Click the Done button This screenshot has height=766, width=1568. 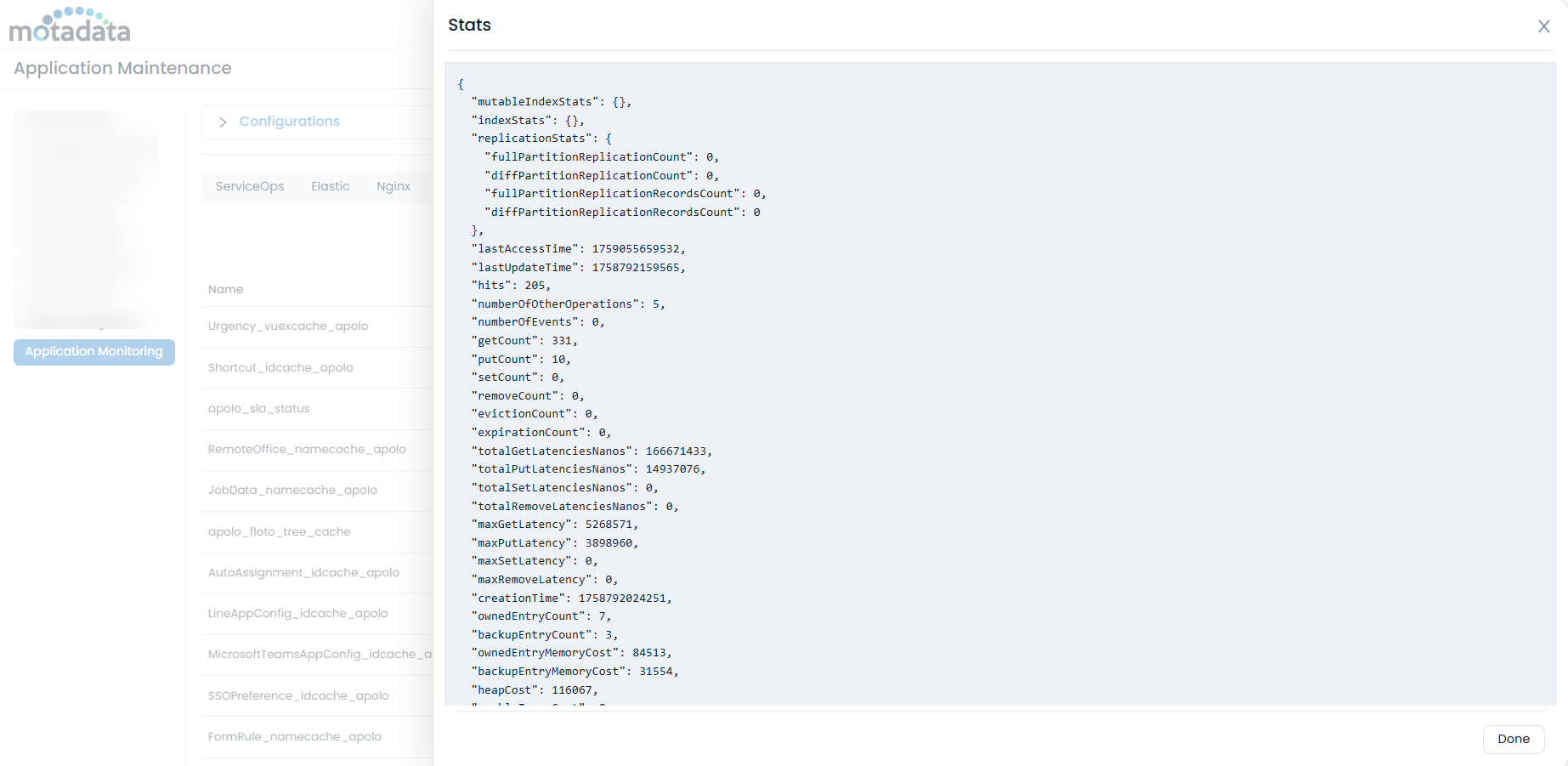pos(1513,739)
